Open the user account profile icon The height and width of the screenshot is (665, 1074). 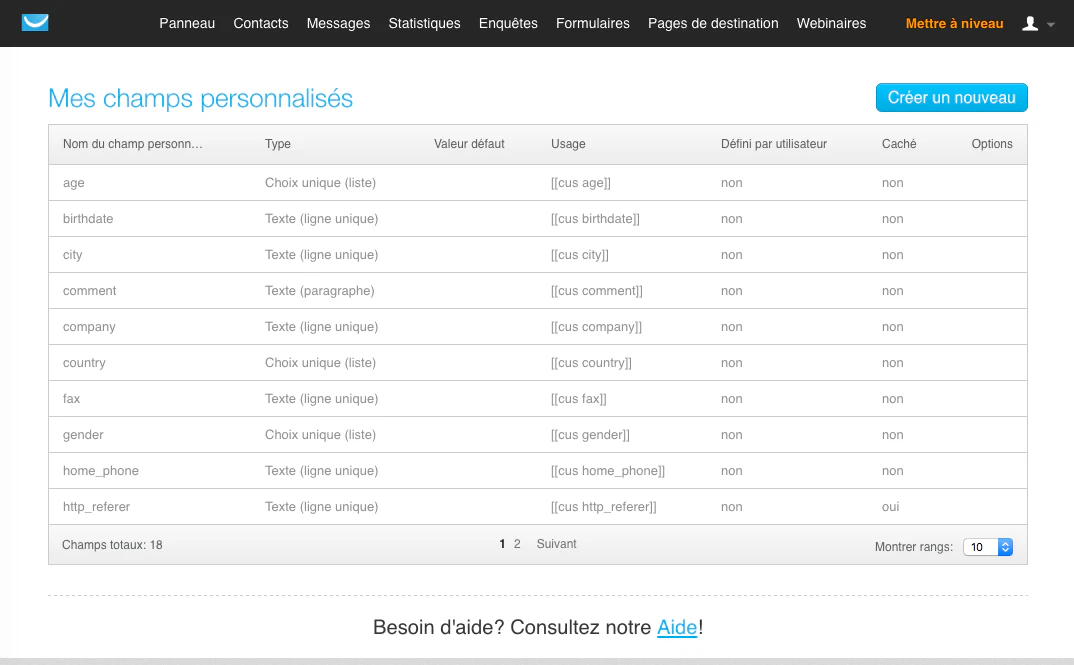(x=1029, y=24)
